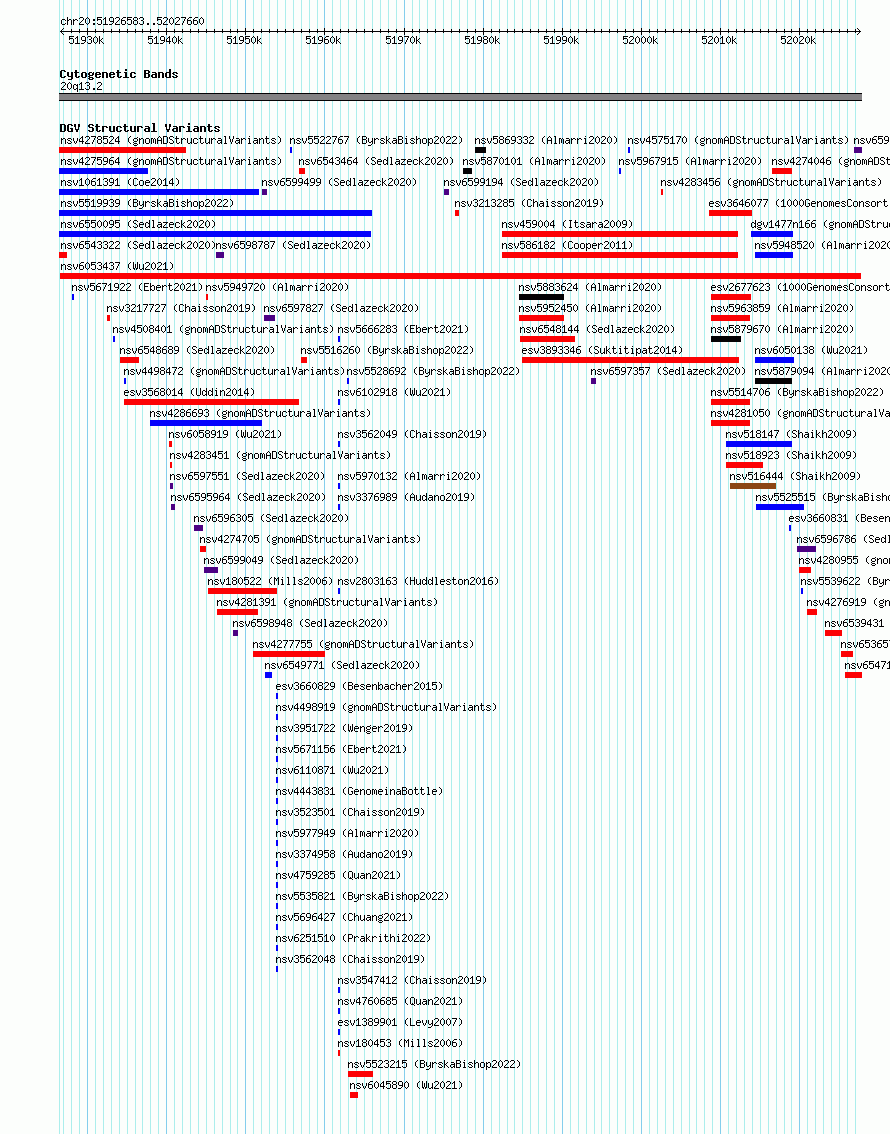Select nsv6102918 (Wu2021) label

pyautogui.click(x=394, y=392)
